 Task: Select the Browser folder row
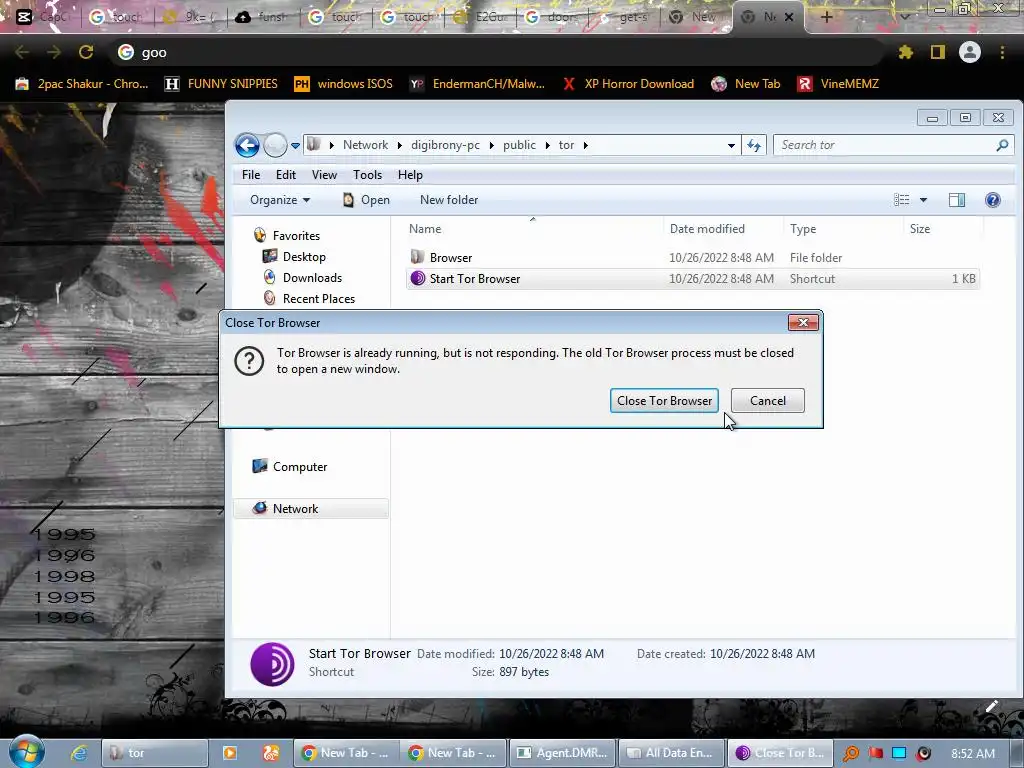click(692, 257)
